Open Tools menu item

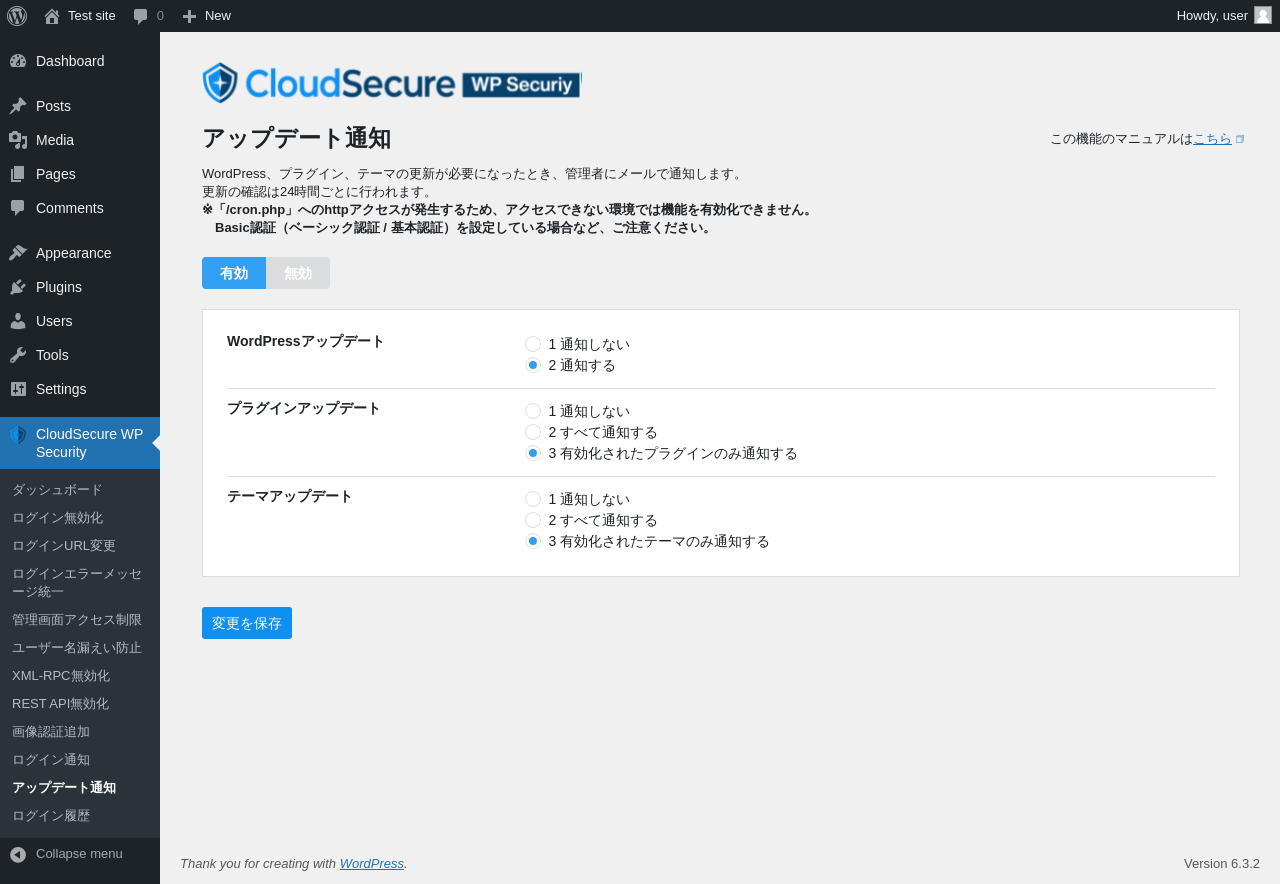pos(80,355)
